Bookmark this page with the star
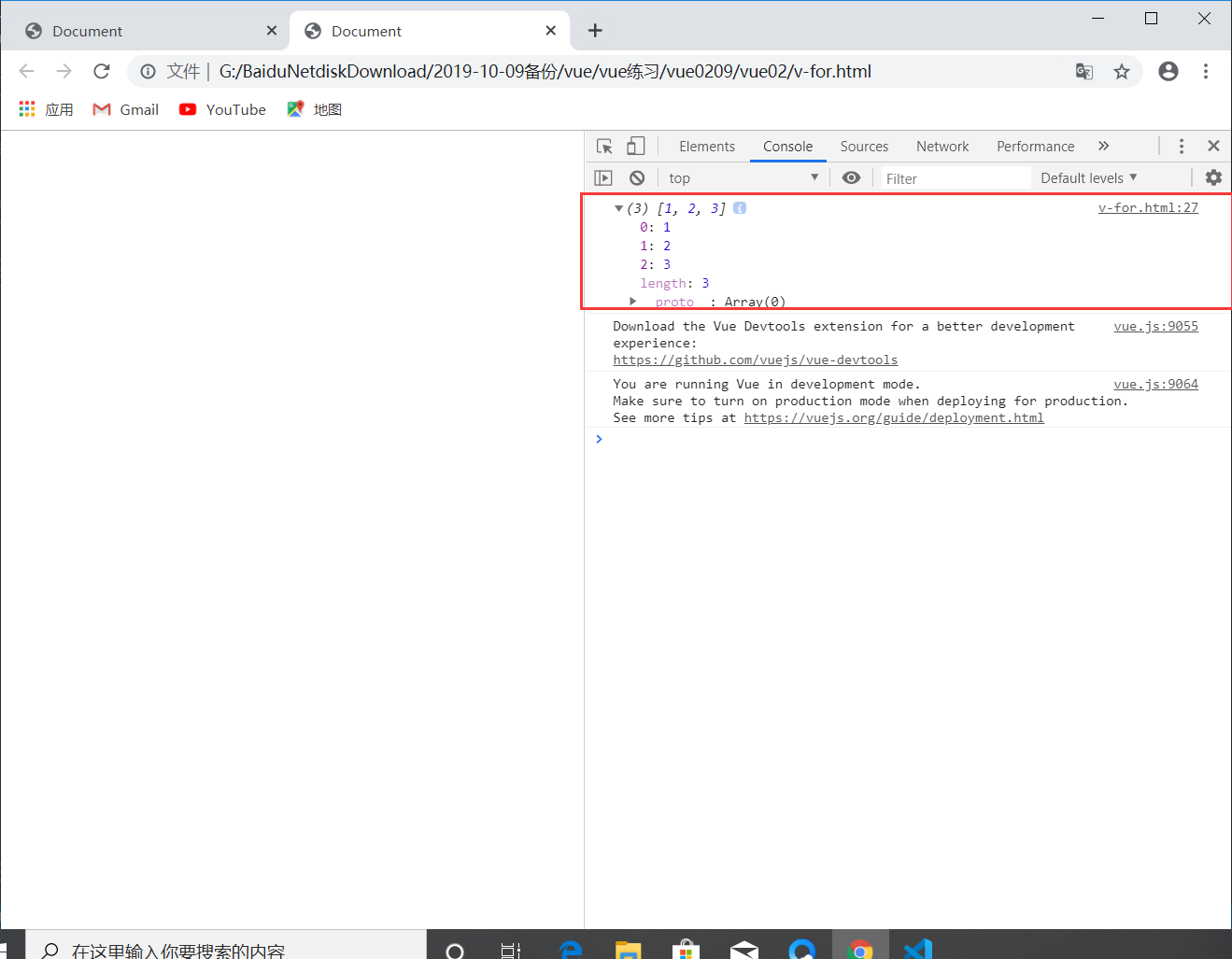The width and height of the screenshot is (1232, 959). [1122, 71]
